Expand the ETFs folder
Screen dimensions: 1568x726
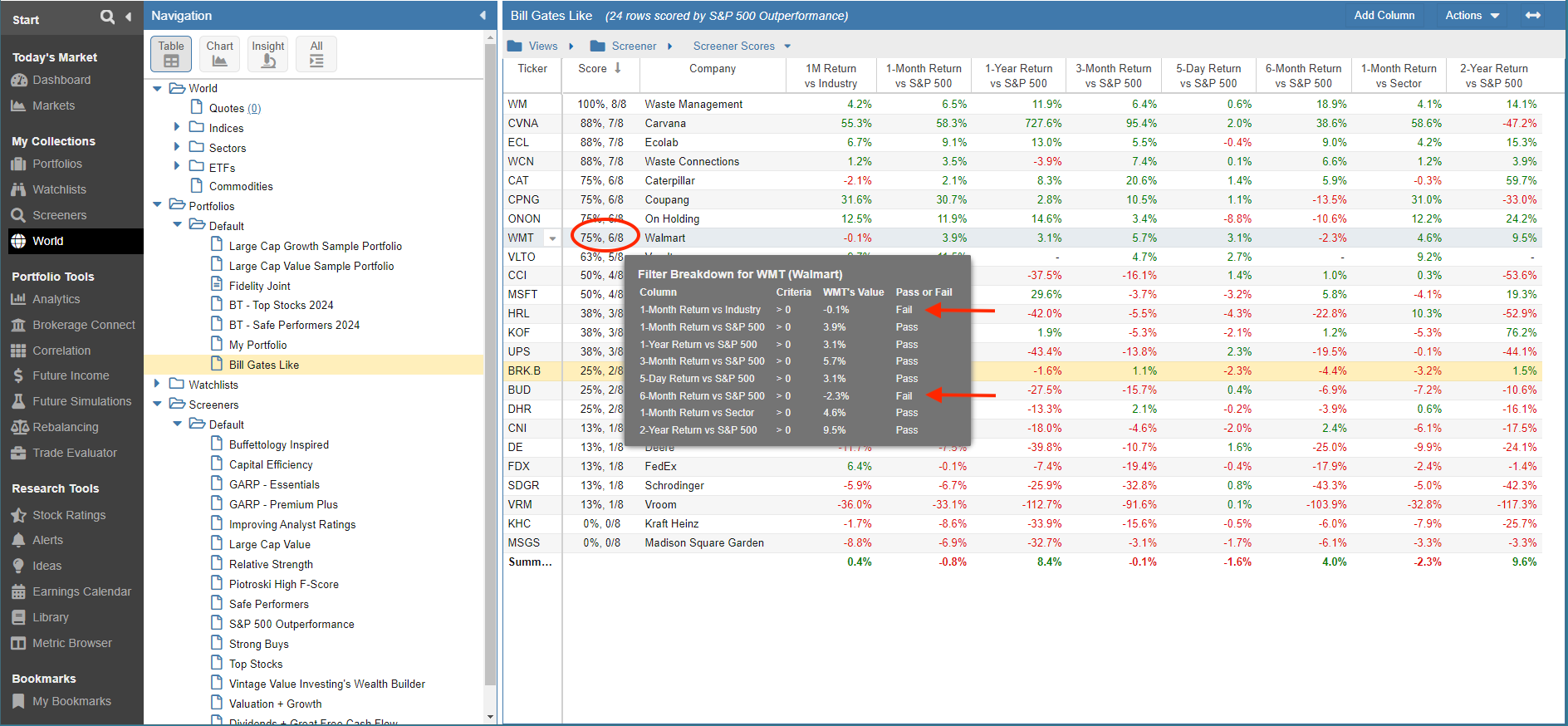coord(177,166)
